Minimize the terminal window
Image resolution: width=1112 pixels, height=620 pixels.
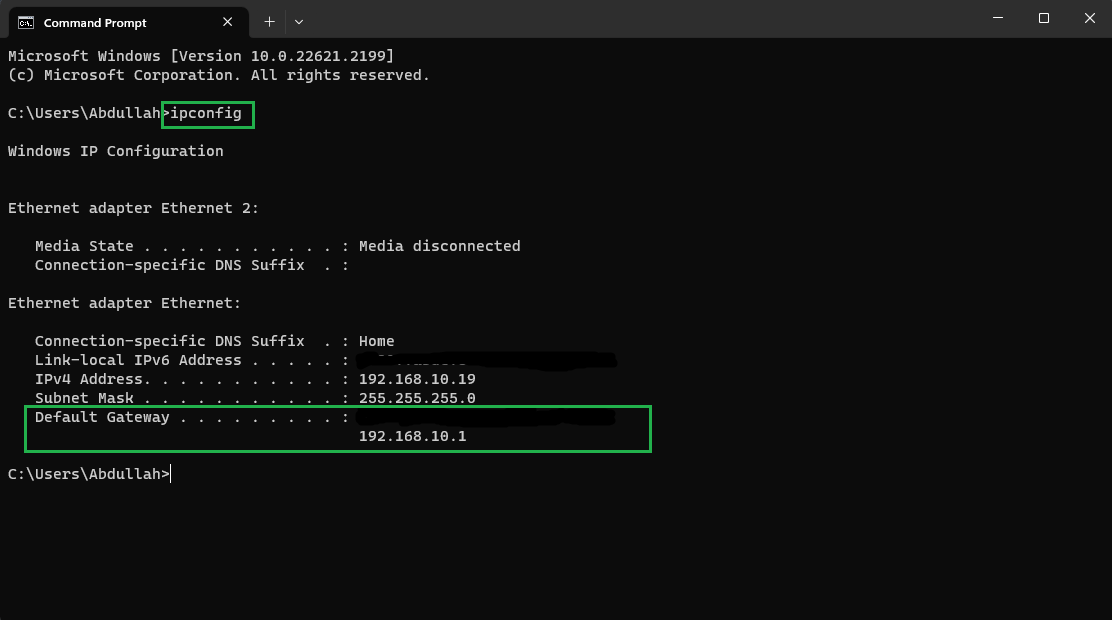tap(998, 18)
